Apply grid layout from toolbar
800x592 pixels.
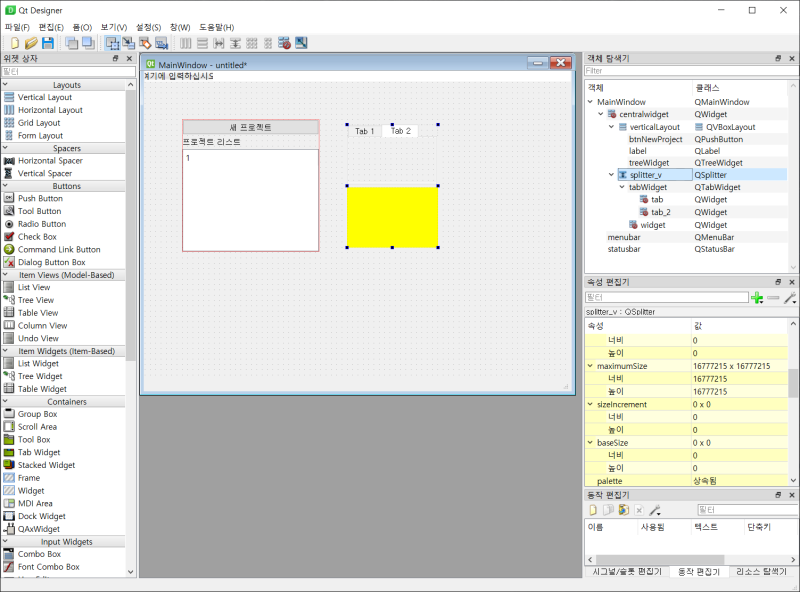tap(252, 43)
